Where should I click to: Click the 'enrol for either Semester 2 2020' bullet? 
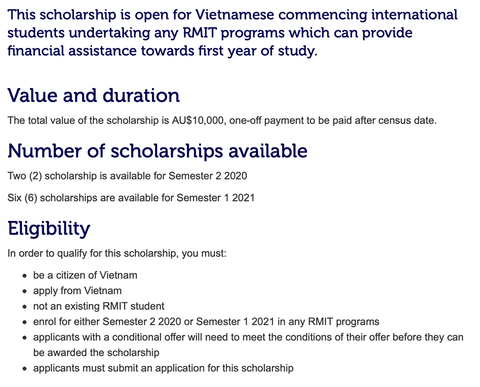coord(206,322)
